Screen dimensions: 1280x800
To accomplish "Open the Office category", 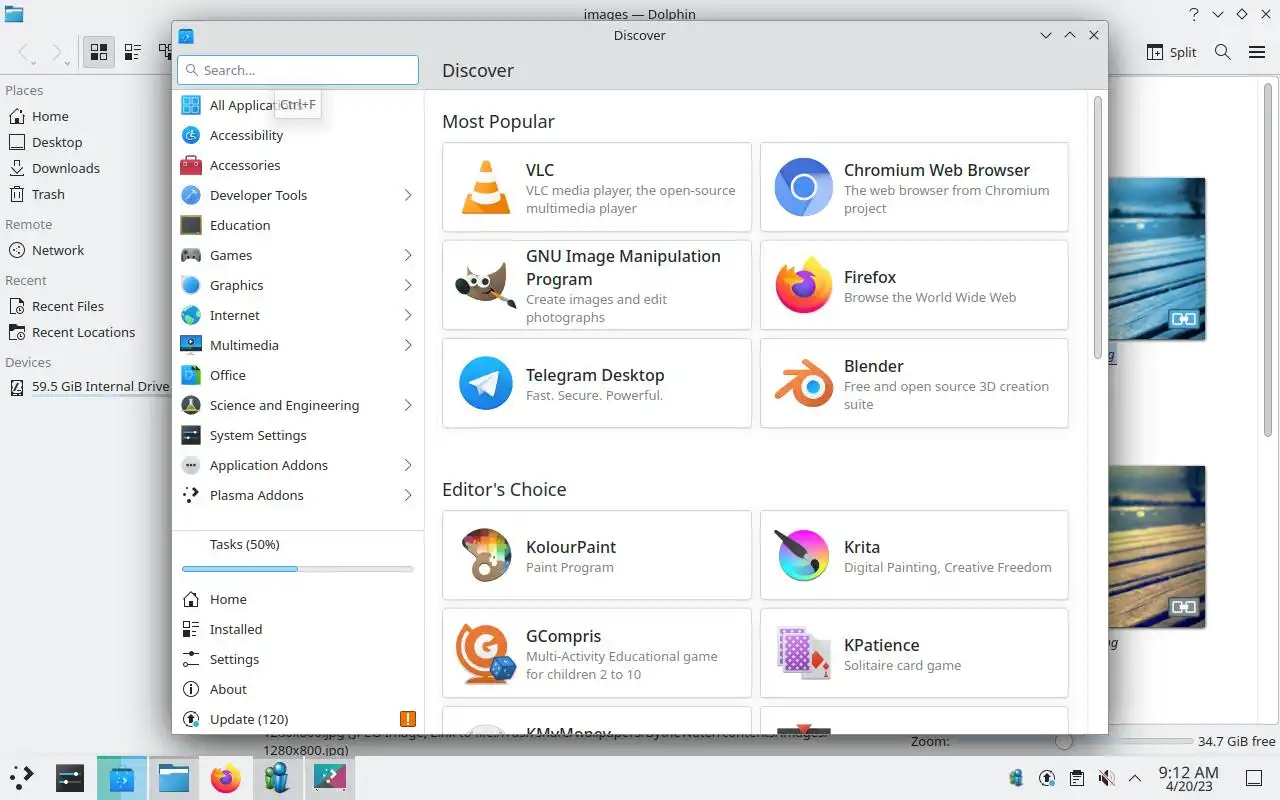I will (x=298, y=375).
